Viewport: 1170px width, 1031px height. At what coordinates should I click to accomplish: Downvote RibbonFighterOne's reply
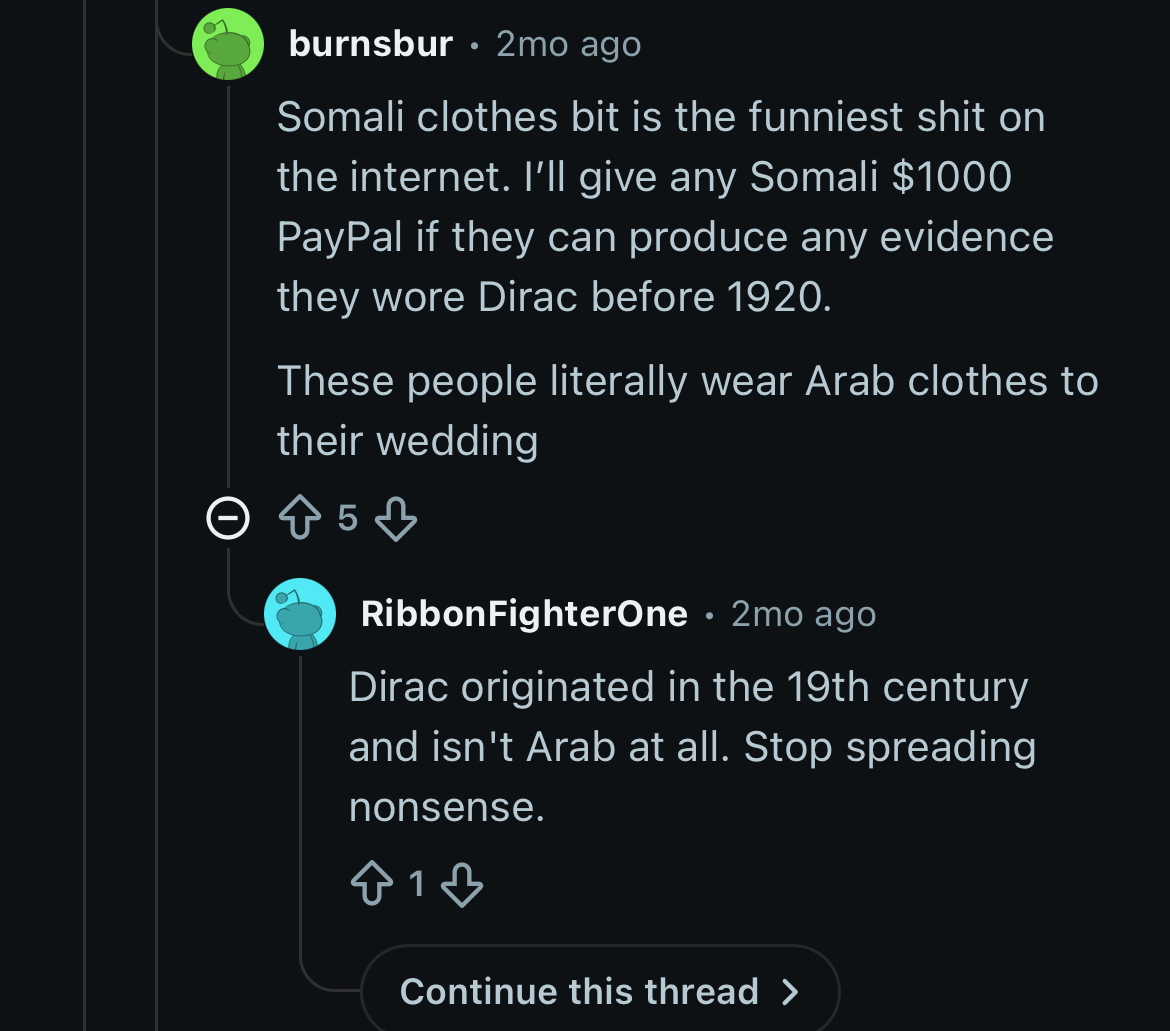point(462,885)
